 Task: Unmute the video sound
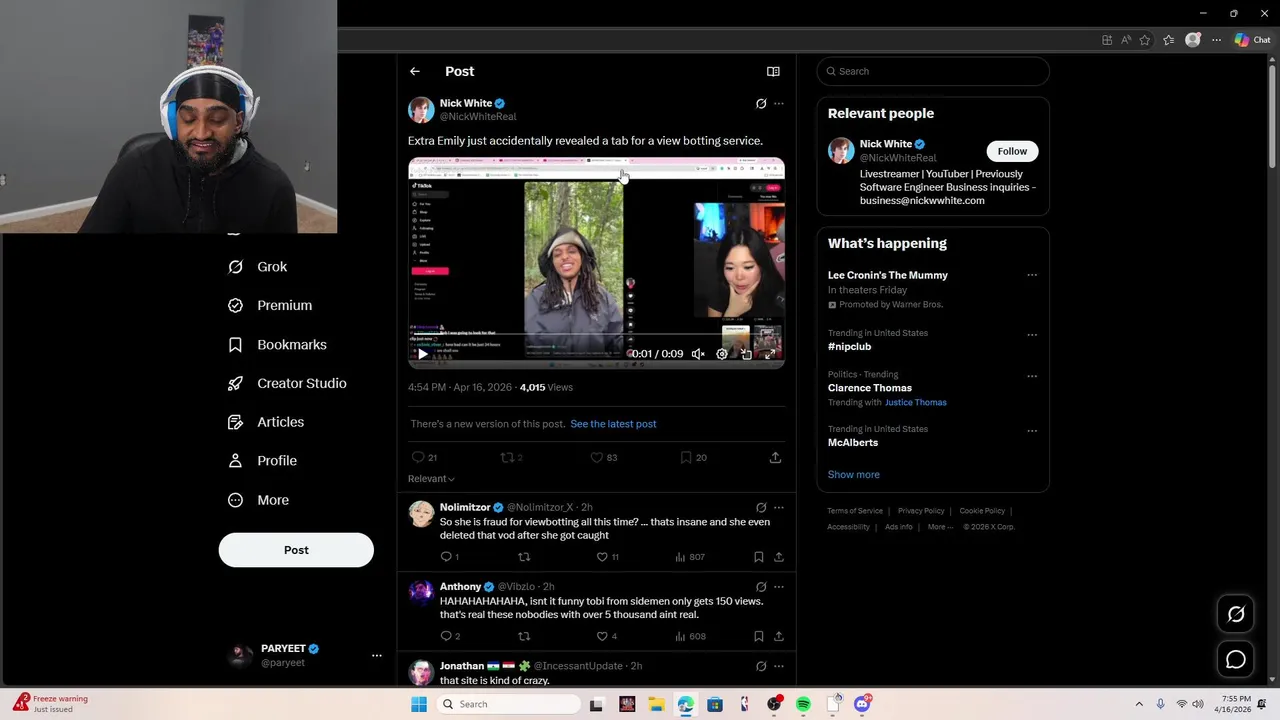(x=698, y=354)
